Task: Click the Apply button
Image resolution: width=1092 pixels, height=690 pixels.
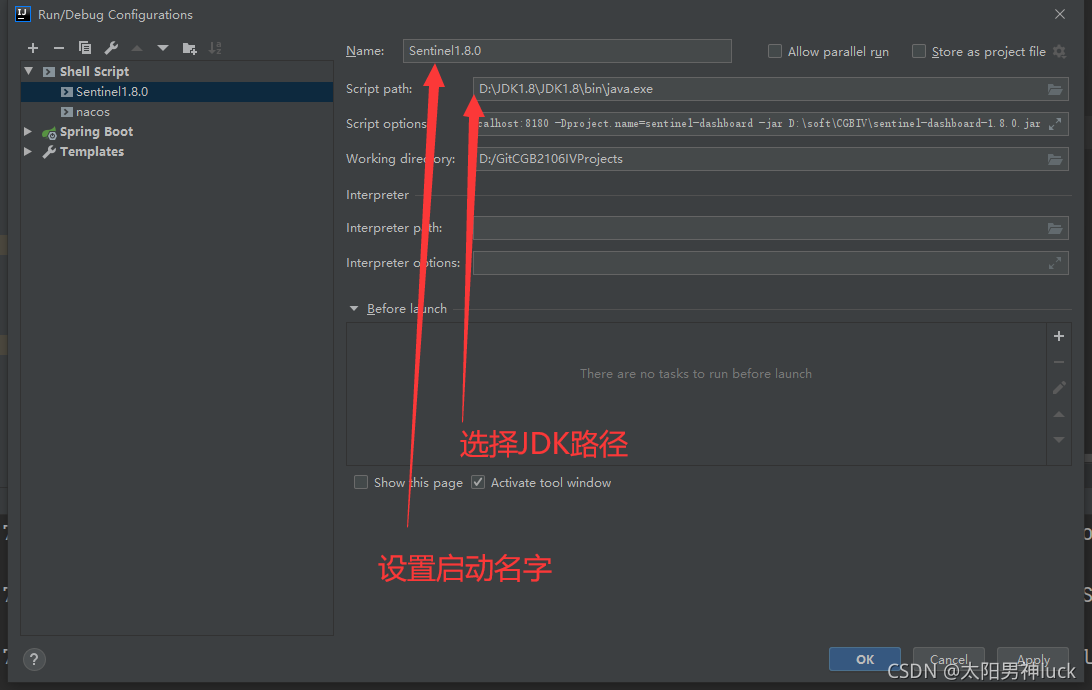Action: pyautogui.click(x=1033, y=659)
